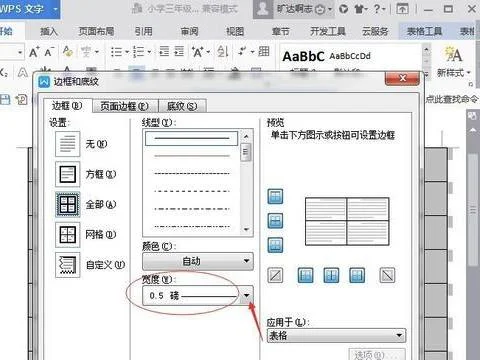Open the 颜色 (Color) 自动 dropdown
480x360 pixels.
pos(198,261)
